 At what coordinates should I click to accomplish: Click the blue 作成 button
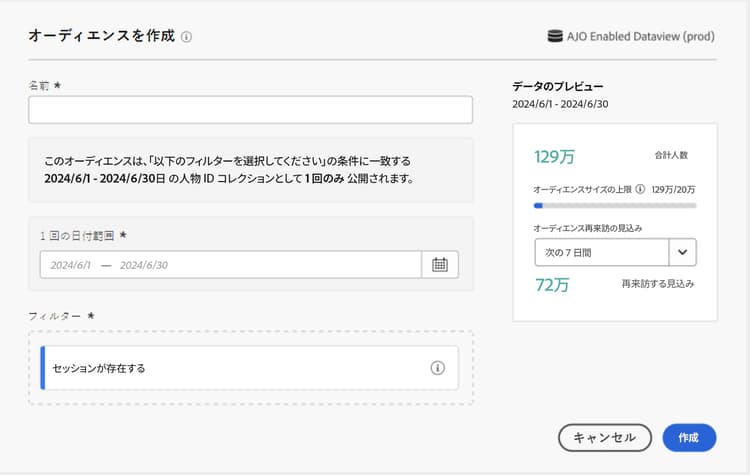689,437
